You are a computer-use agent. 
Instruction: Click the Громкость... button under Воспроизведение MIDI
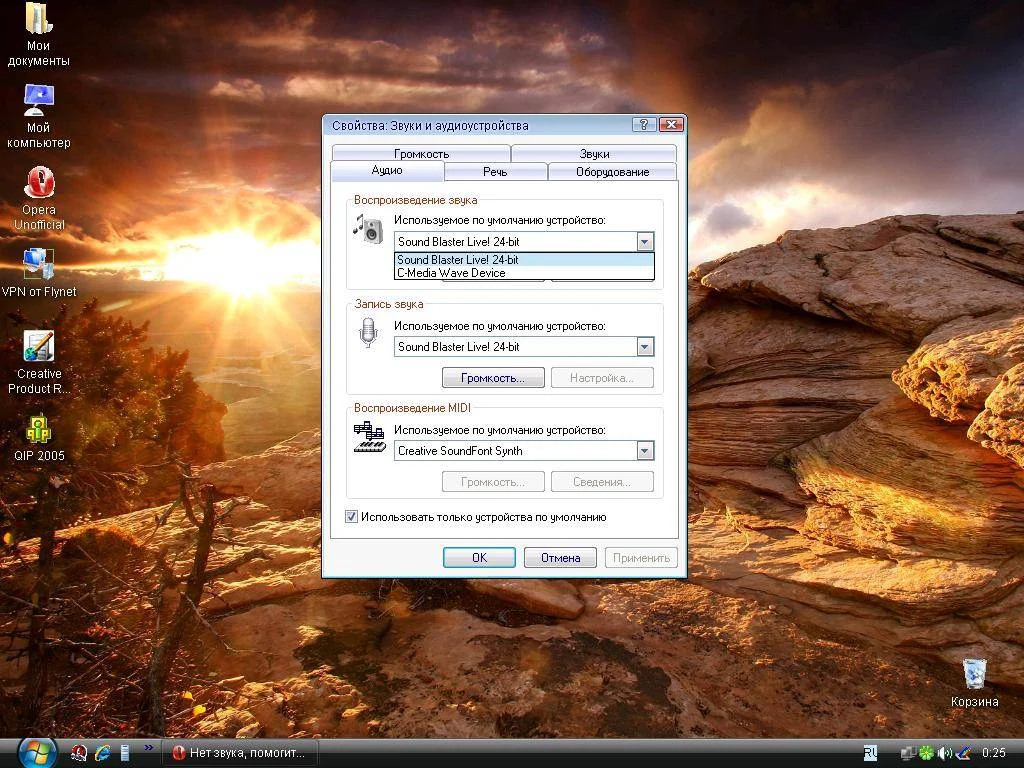[493, 482]
